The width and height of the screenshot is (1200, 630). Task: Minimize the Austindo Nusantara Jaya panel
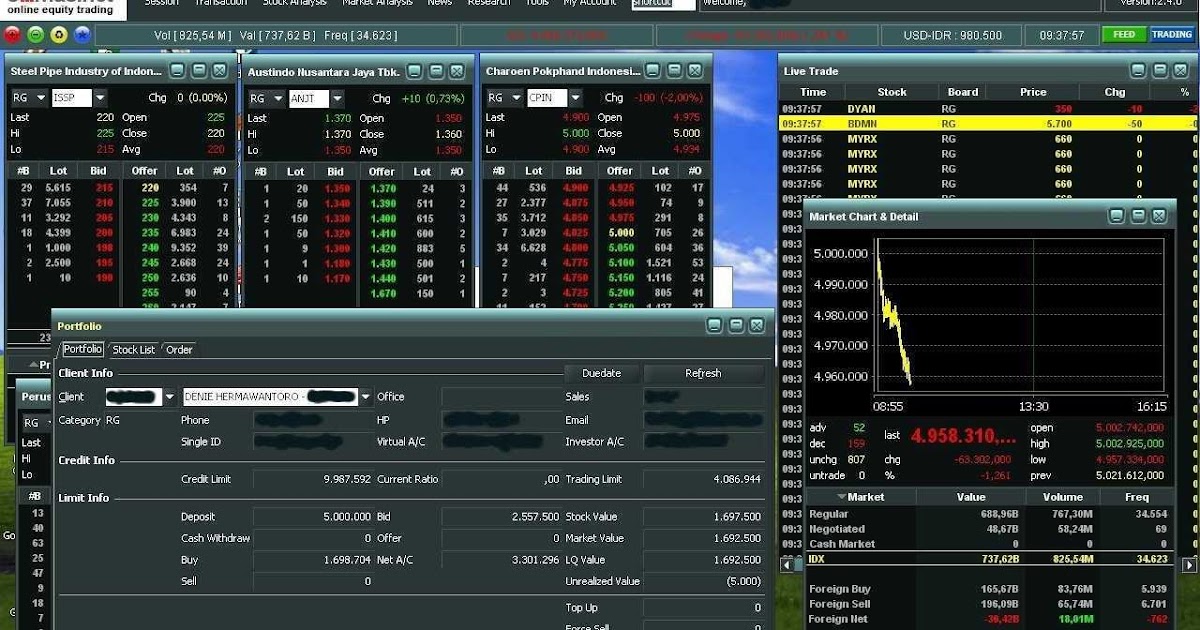pos(414,71)
